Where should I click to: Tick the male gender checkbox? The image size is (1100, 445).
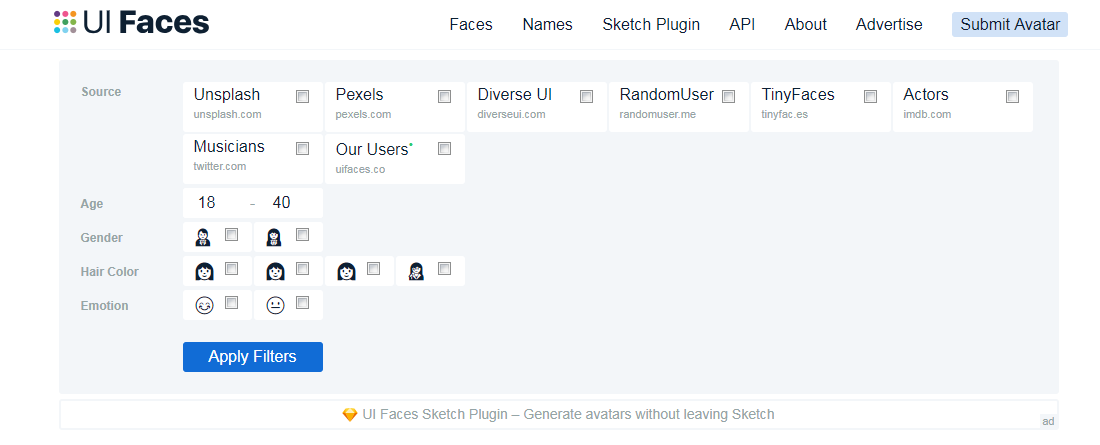tap(232, 235)
